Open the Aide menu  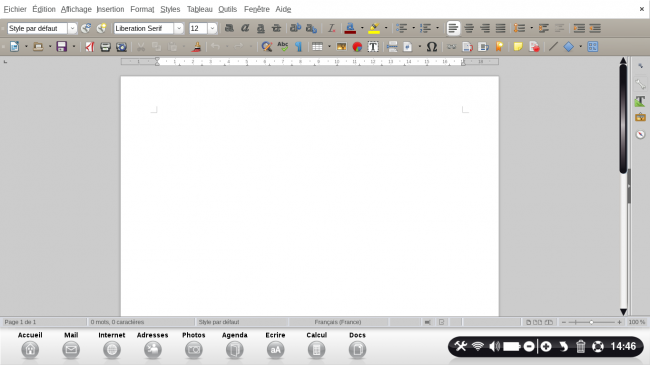[x=283, y=9]
